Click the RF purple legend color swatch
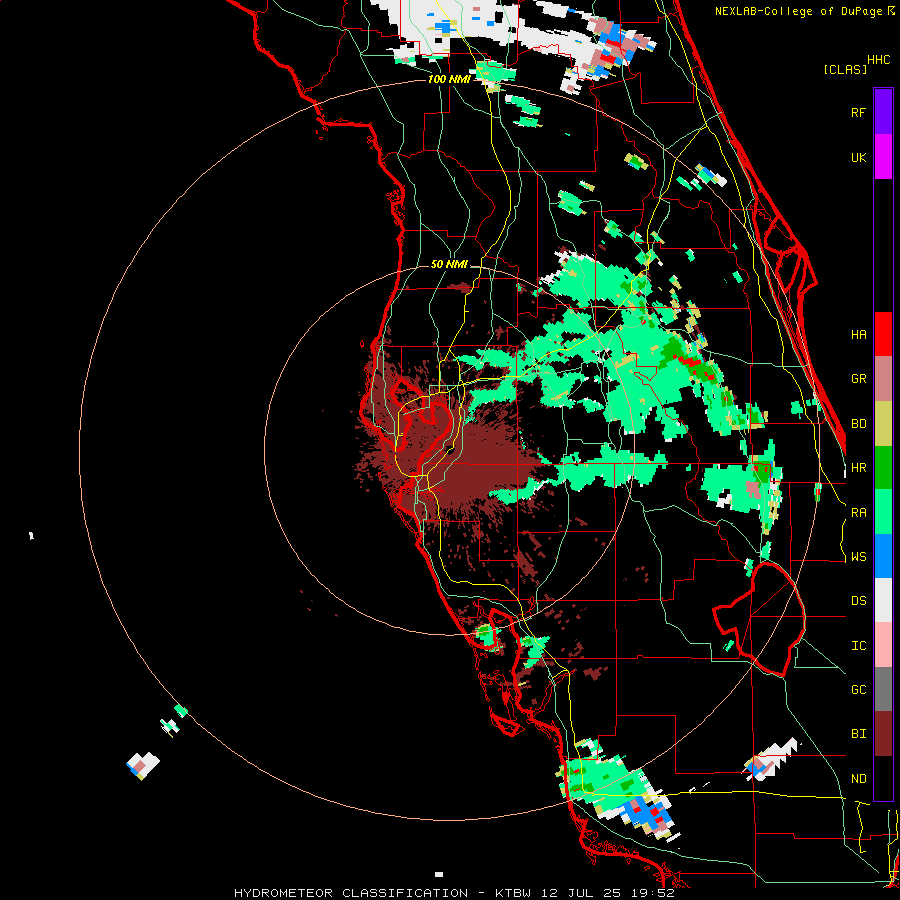The height and width of the screenshot is (900, 900). 883,112
